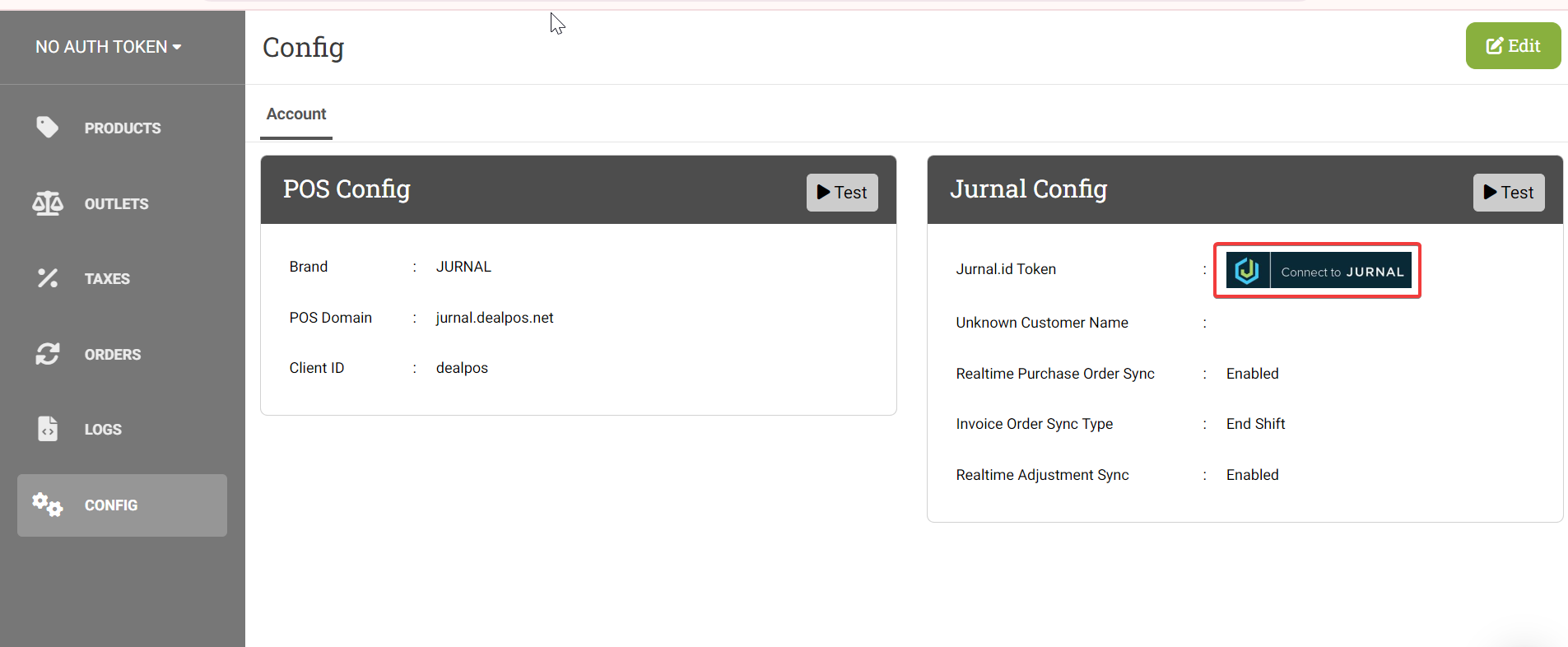1568x647 pixels.
Task: Click the Config gears icon
Action: click(47, 505)
